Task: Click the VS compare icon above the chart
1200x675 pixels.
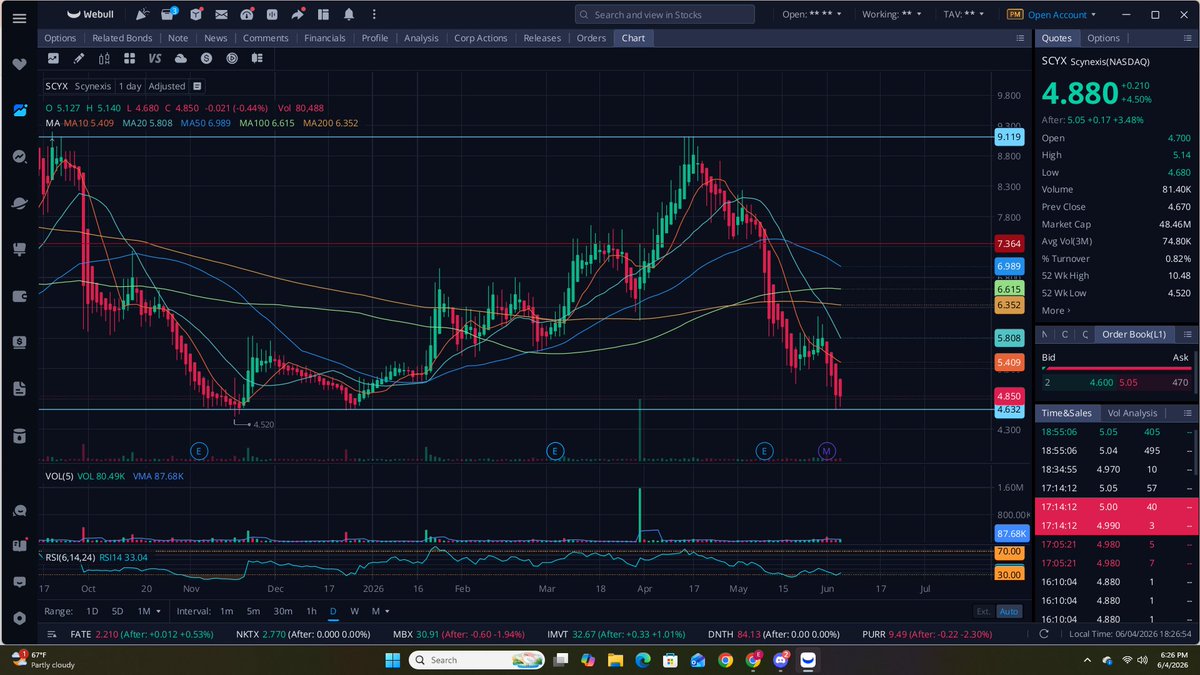Action: pos(155,59)
